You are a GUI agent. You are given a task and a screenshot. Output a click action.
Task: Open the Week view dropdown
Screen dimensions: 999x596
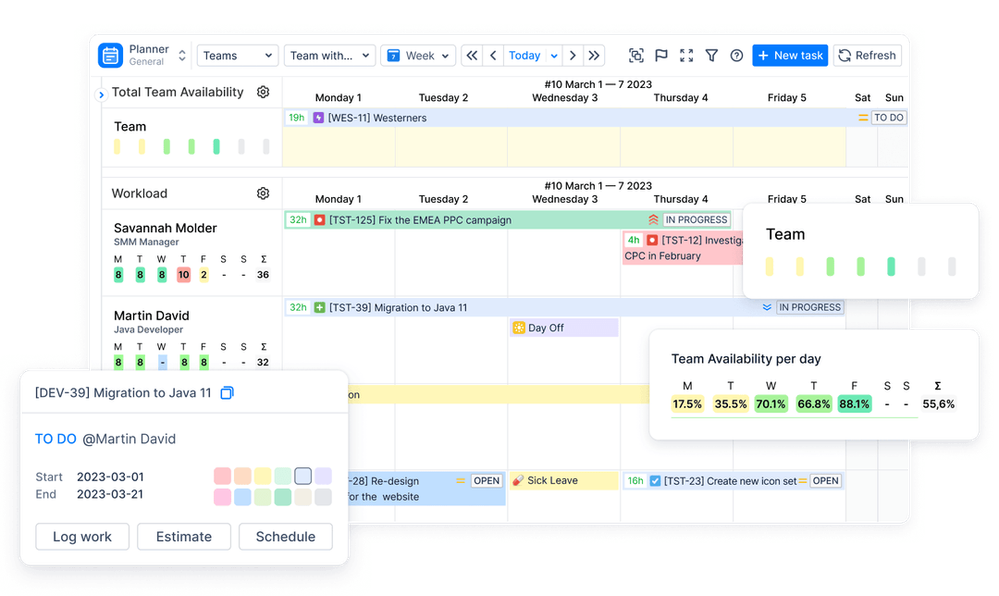point(418,55)
